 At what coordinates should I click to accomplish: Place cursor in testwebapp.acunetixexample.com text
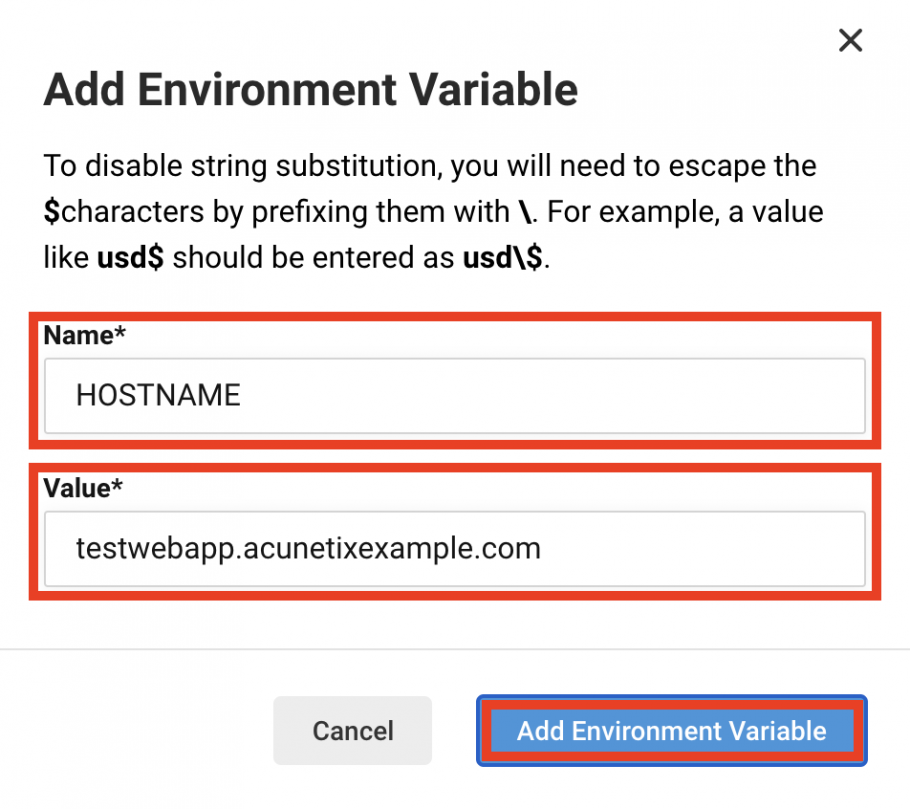tap(308, 548)
